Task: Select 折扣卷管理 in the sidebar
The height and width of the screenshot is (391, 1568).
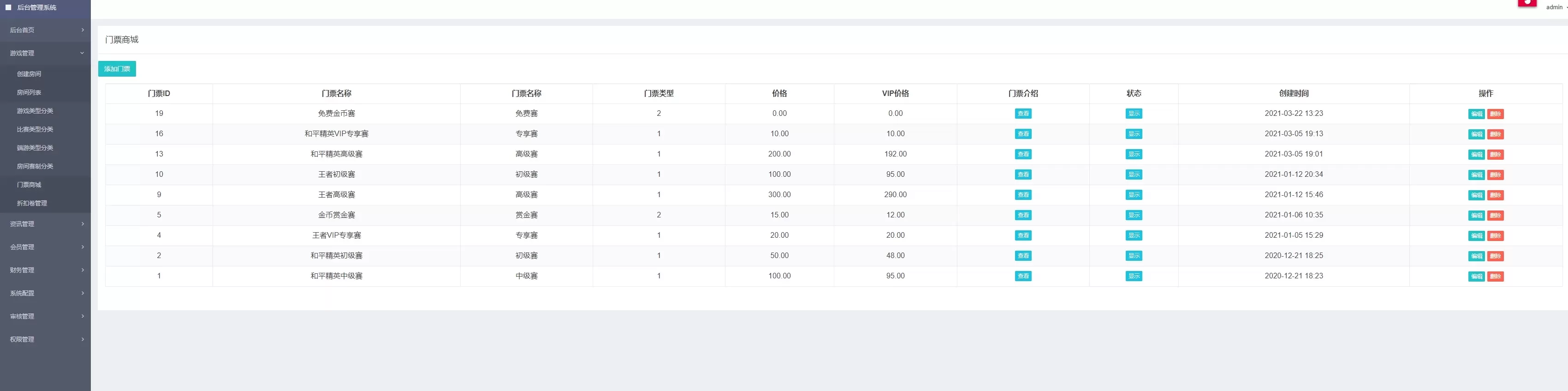Action: pos(32,204)
